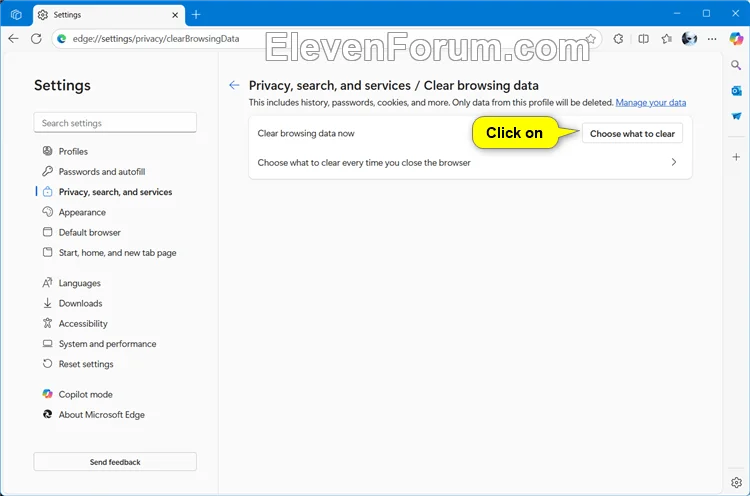Click the Clear browsing data now label
Image resolution: width=750 pixels, height=496 pixels.
(306, 133)
